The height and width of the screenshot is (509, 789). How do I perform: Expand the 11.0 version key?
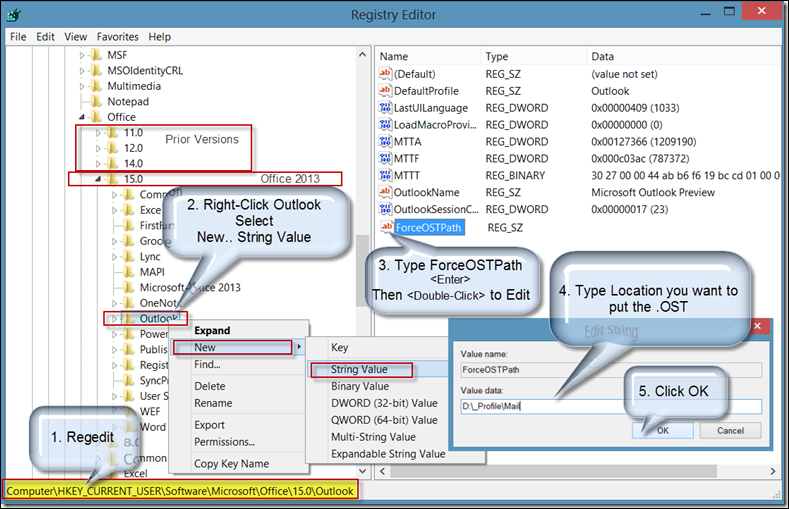98,133
